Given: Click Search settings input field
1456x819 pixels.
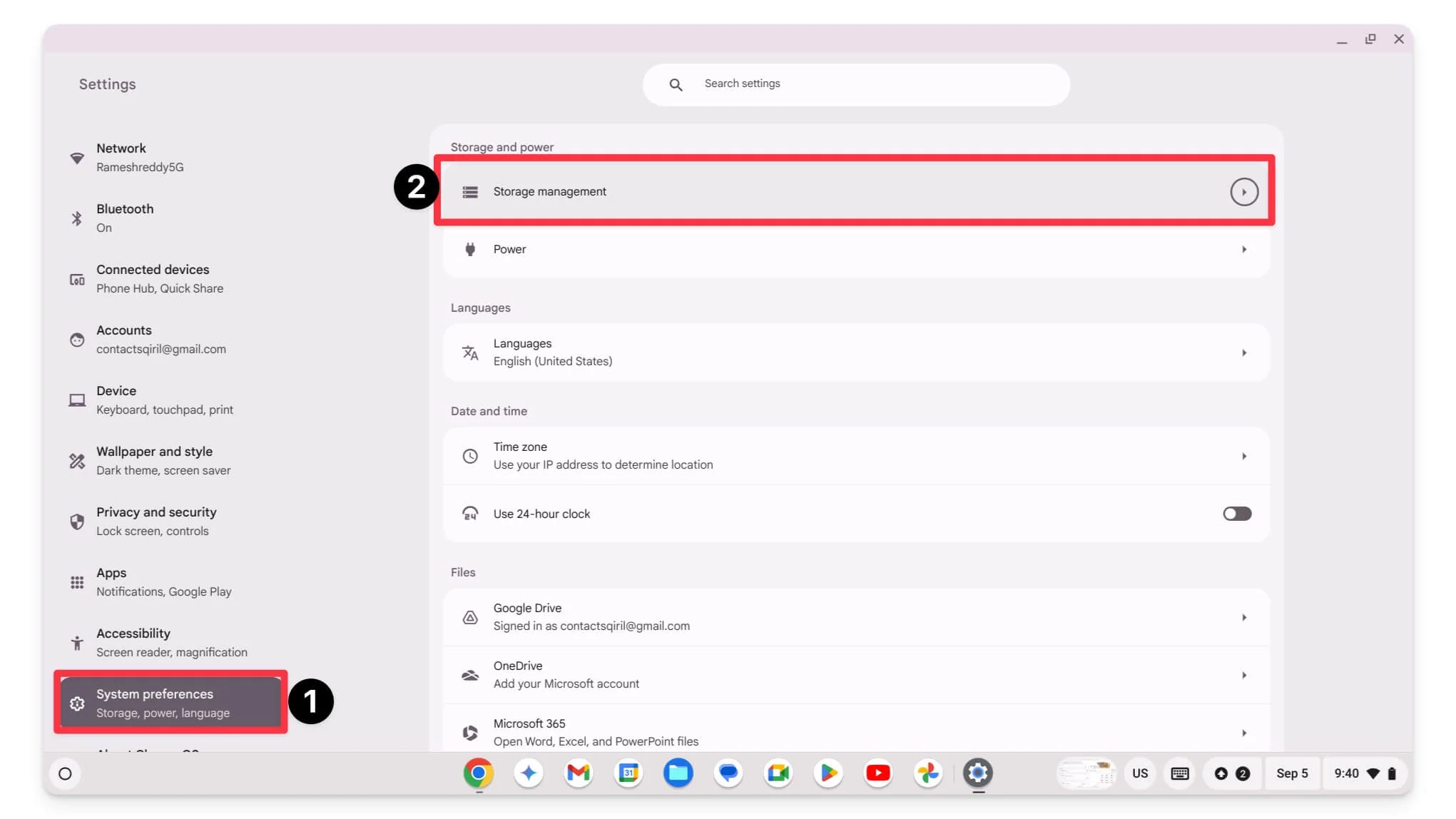Looking at the screenshot, I should click(x=856, y=83).
